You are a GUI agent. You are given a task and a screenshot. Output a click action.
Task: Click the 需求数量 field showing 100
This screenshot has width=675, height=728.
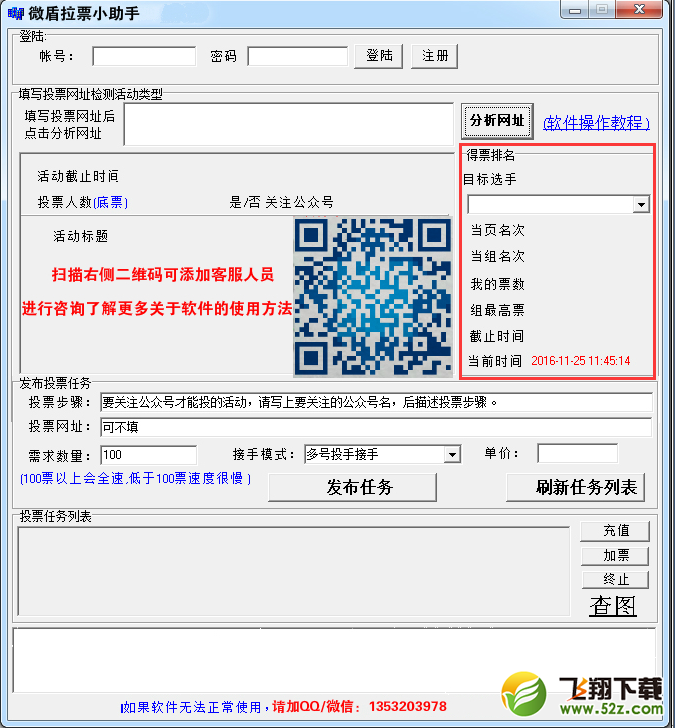click(149, 455)
